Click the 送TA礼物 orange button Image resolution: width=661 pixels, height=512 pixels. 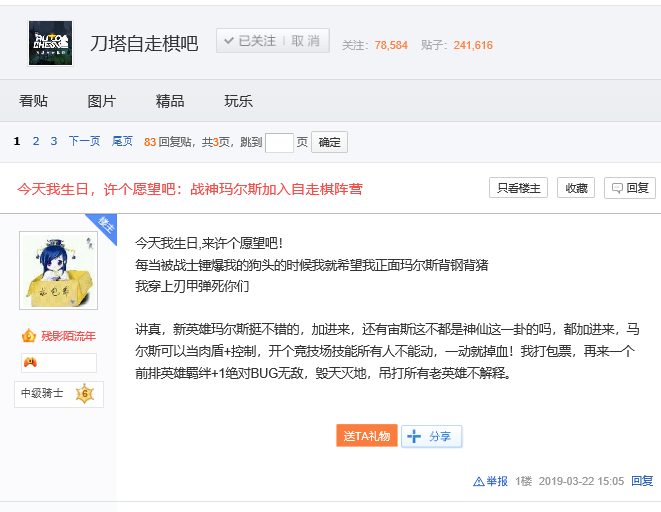click(366, 437)
